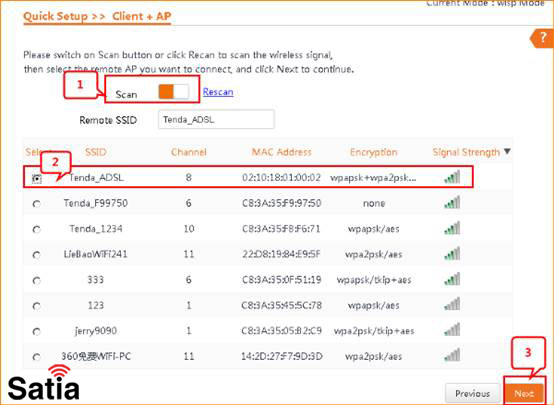Screen dimensions: 554x405
Task: Click the Encryption column header
Action: click(373, 152)
